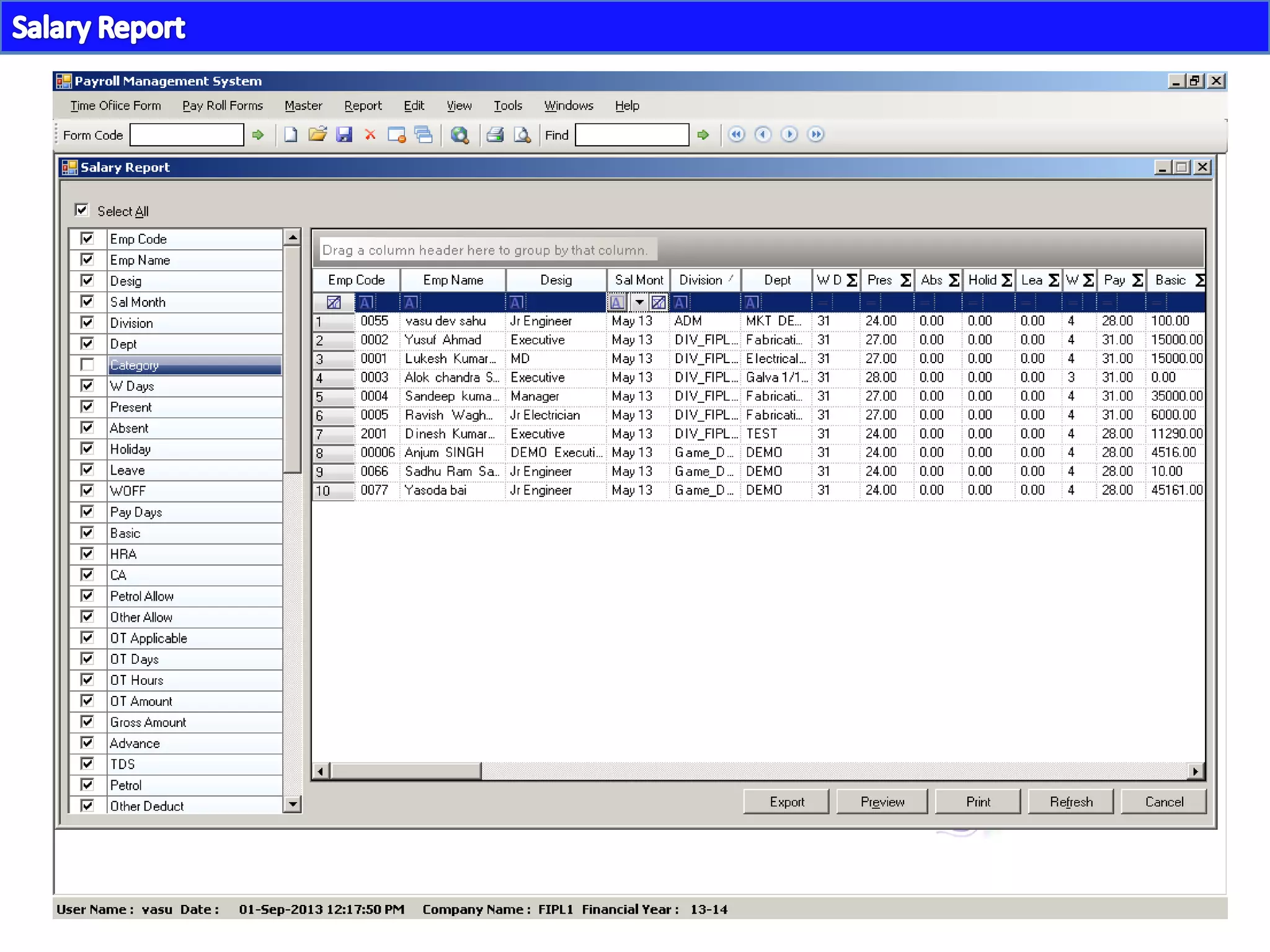
Task: Go to last record navigation icon
Action: pyautogui.click(x=815, y=134)
